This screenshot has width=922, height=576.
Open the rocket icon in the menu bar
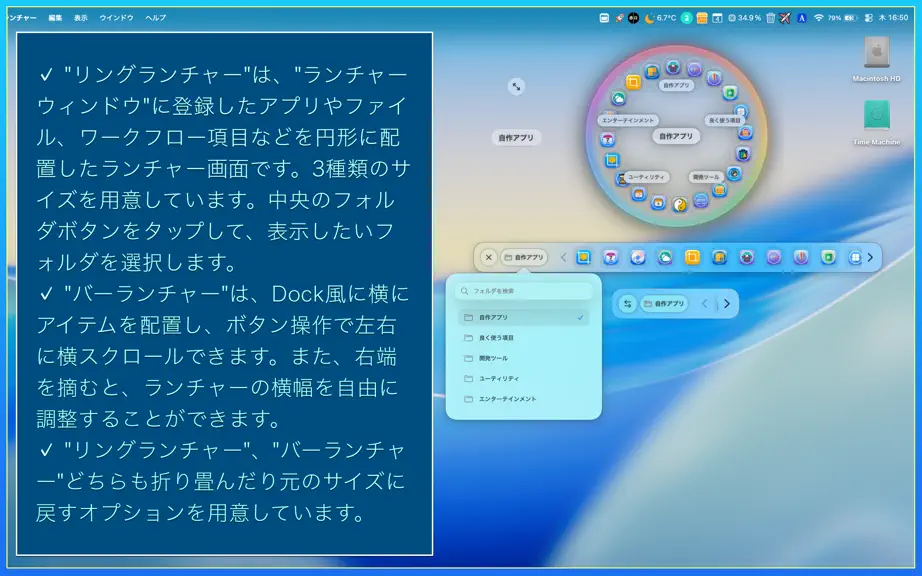tap(619, 18)
